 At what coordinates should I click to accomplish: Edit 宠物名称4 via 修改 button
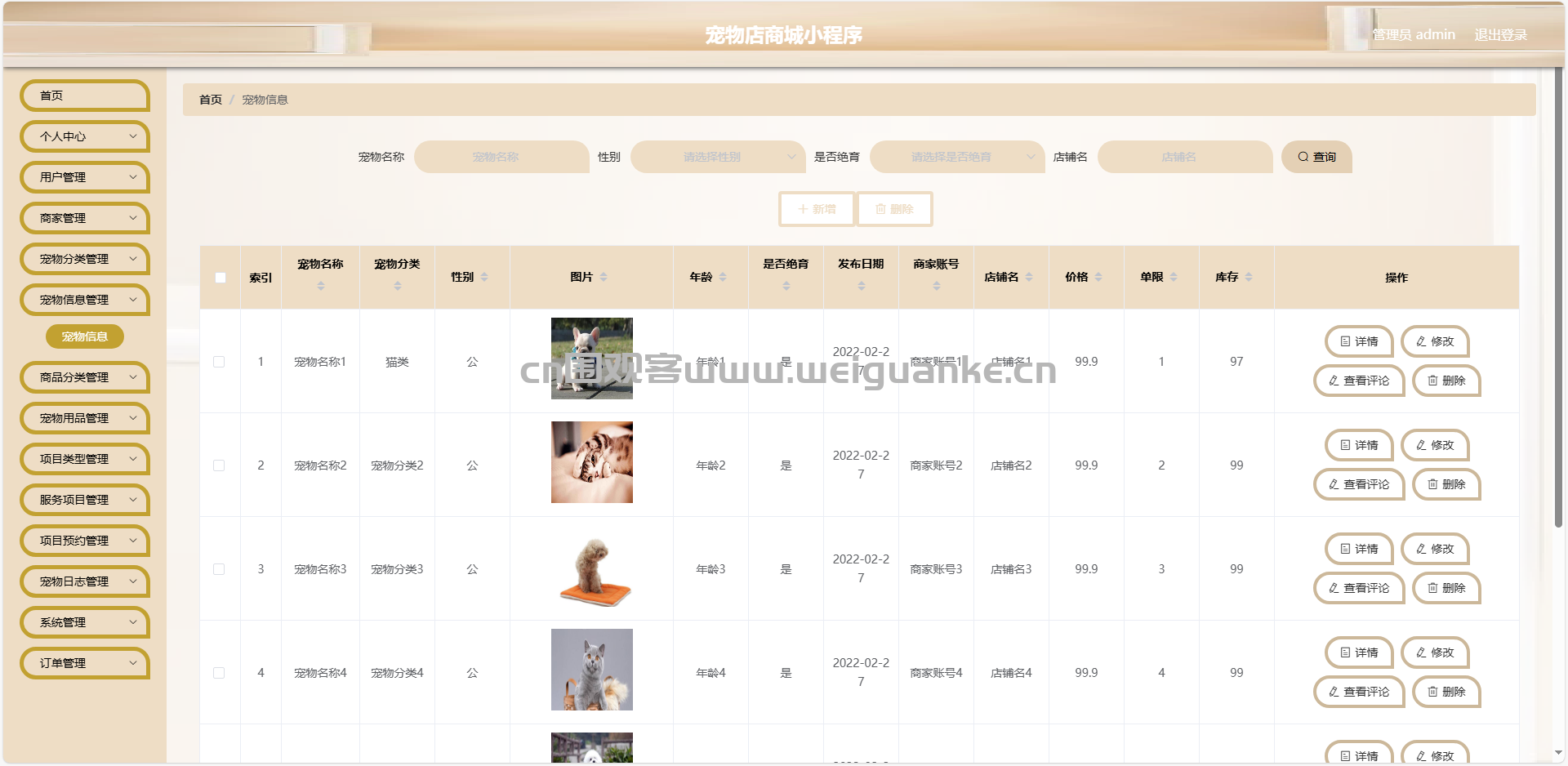click(1435, 652)
